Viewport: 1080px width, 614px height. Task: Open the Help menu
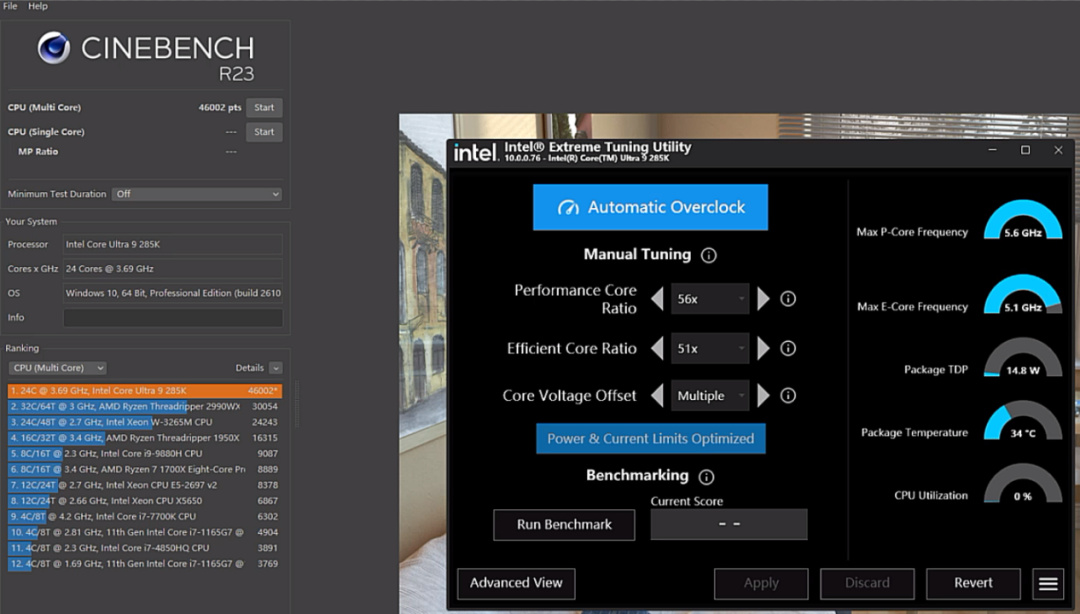(x=38, y=6)
